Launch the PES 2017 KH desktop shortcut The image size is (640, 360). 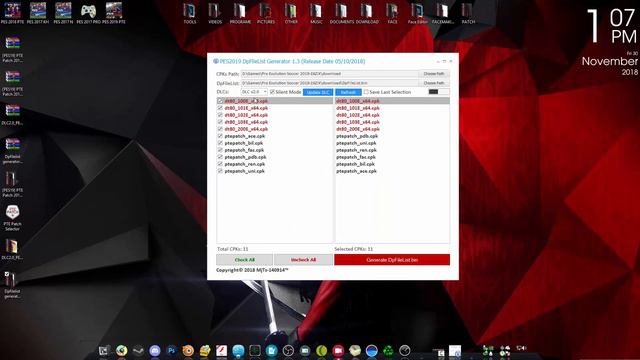pos(38,13)
